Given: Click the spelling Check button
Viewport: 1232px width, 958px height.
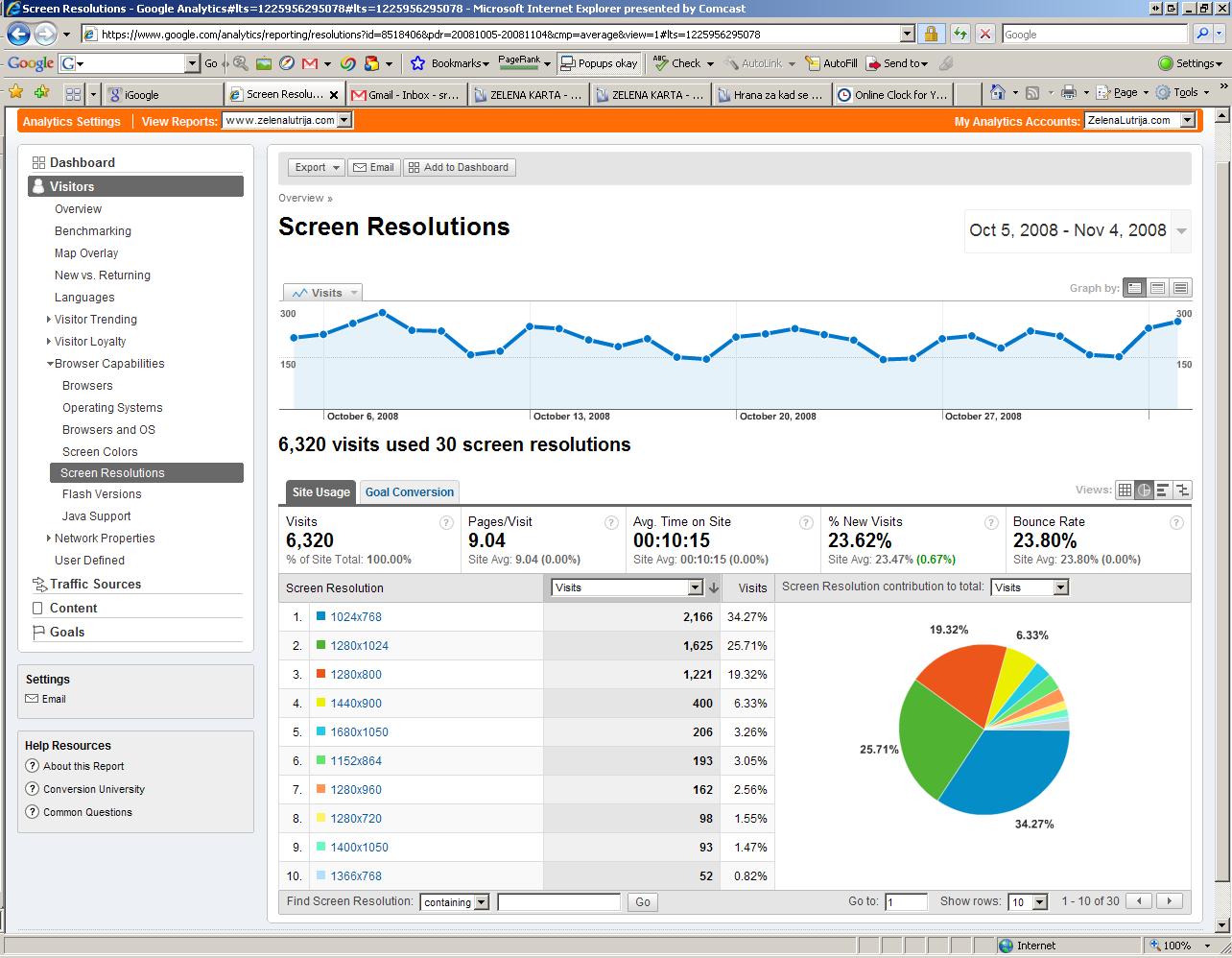Looking at the screenshot, I should pos(677,63).
